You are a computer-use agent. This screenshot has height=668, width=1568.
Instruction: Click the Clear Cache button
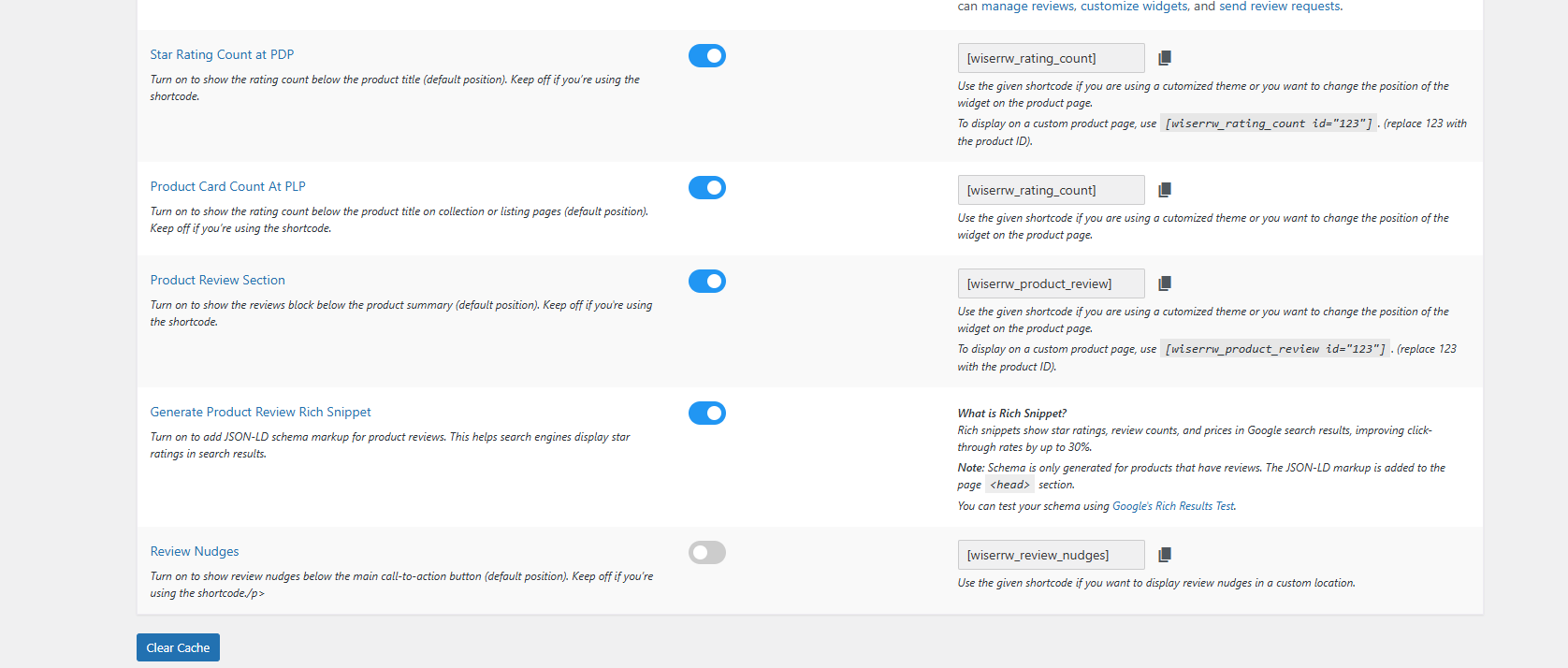coord(178,647)
